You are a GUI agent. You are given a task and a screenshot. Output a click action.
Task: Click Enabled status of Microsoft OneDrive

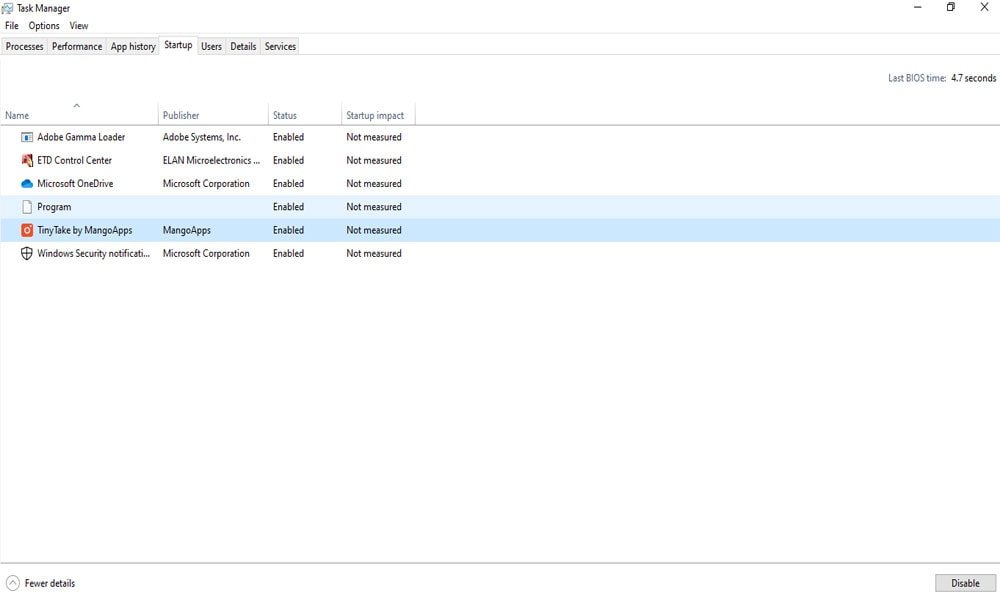(x=288, y=184)
